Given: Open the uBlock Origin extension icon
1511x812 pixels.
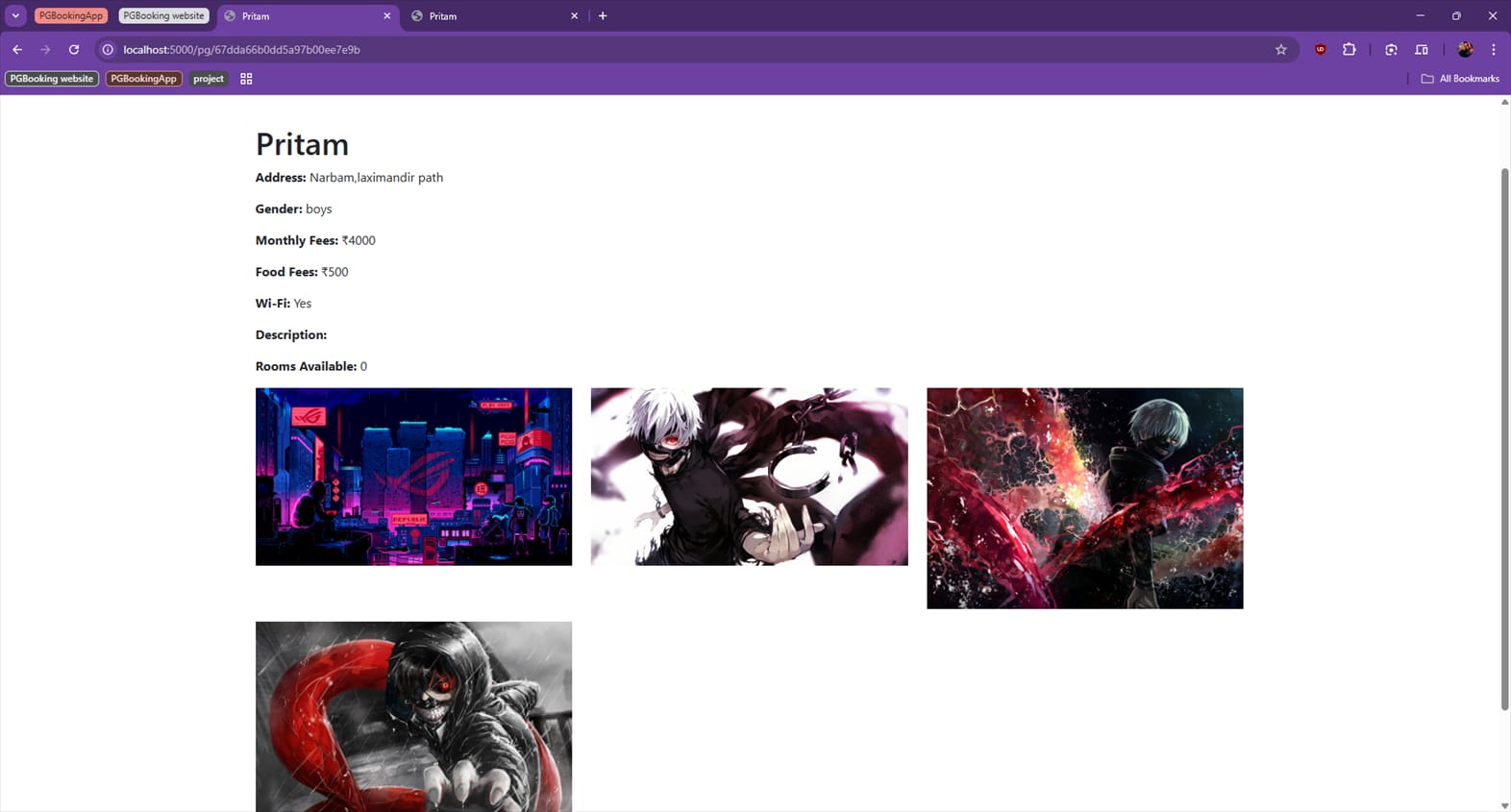Looking at the screenshot, I should point(1321,49).
